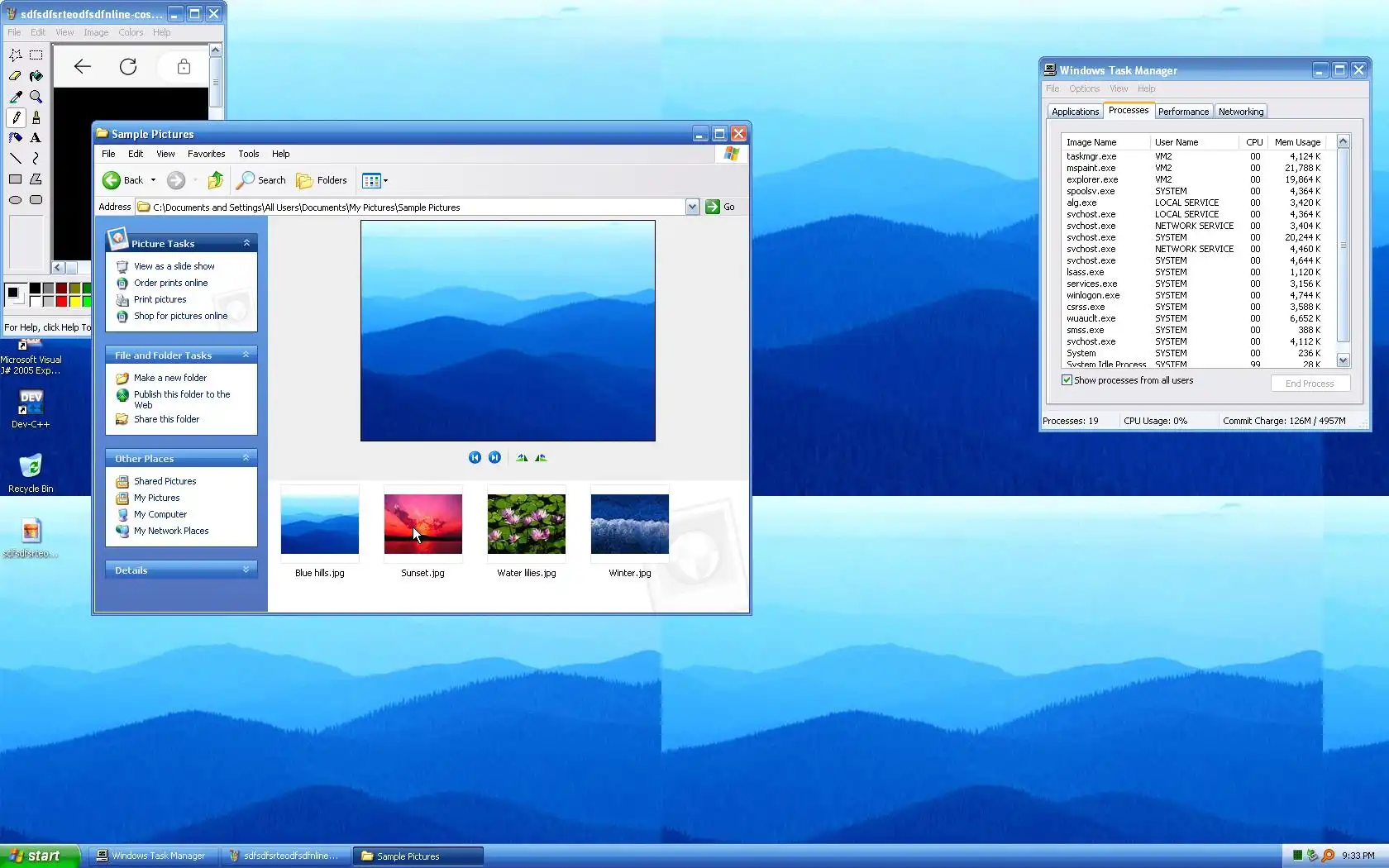The width and height of the screenshot is (1389, 868).
Task: Pick the Line tool in Paint
Action: tap(16, 159)
